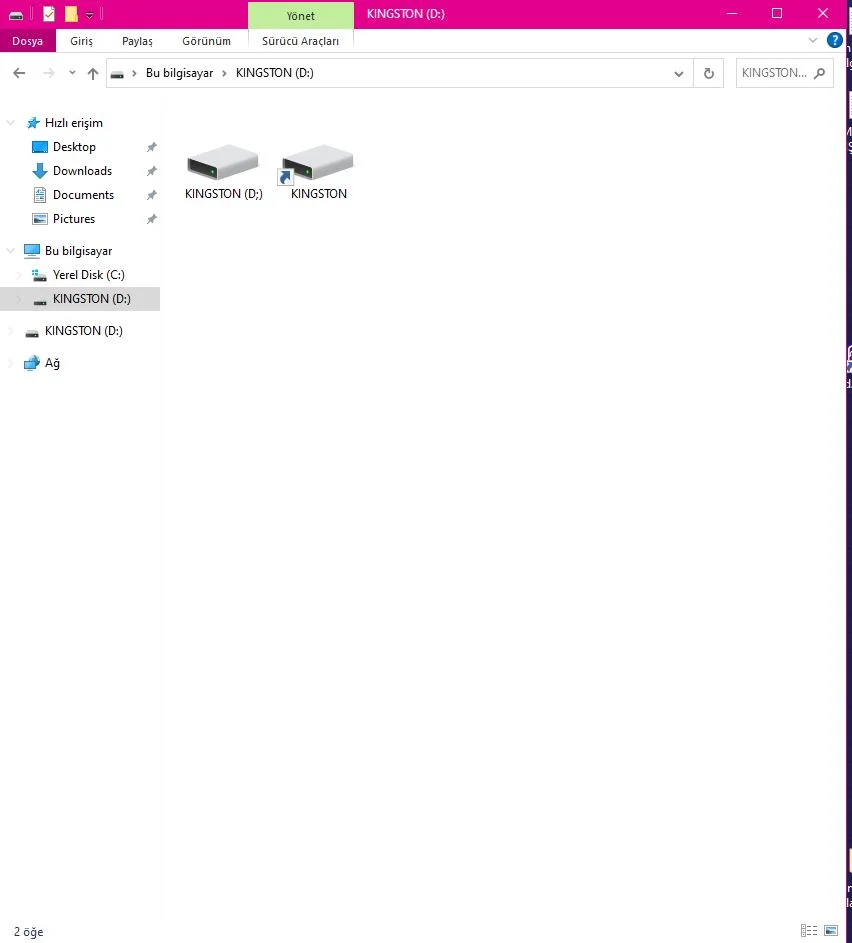Viewport: 852px width, 943px height.
Task: Click the Downloads blue arrow icon in the sidebar
Action: pyautogui.click(x=40, y=171)
